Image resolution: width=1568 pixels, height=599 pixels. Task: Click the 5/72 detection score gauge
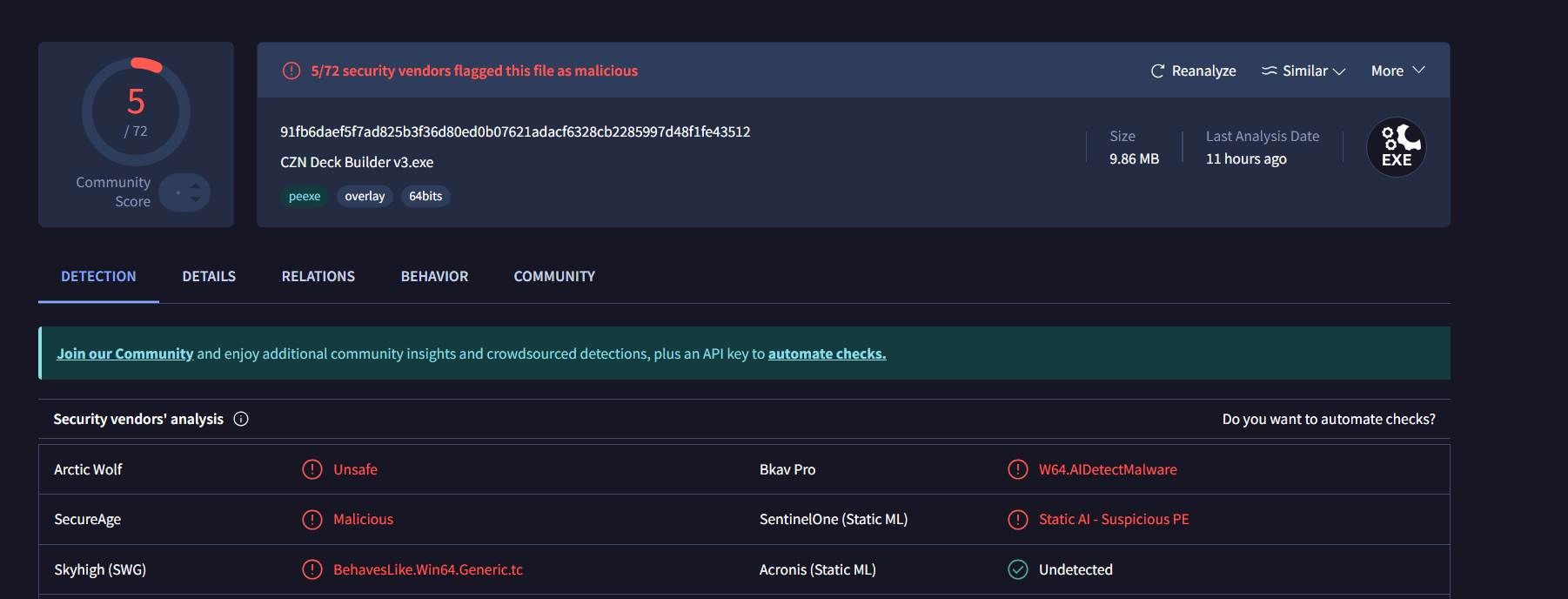[x=136, y=111]
